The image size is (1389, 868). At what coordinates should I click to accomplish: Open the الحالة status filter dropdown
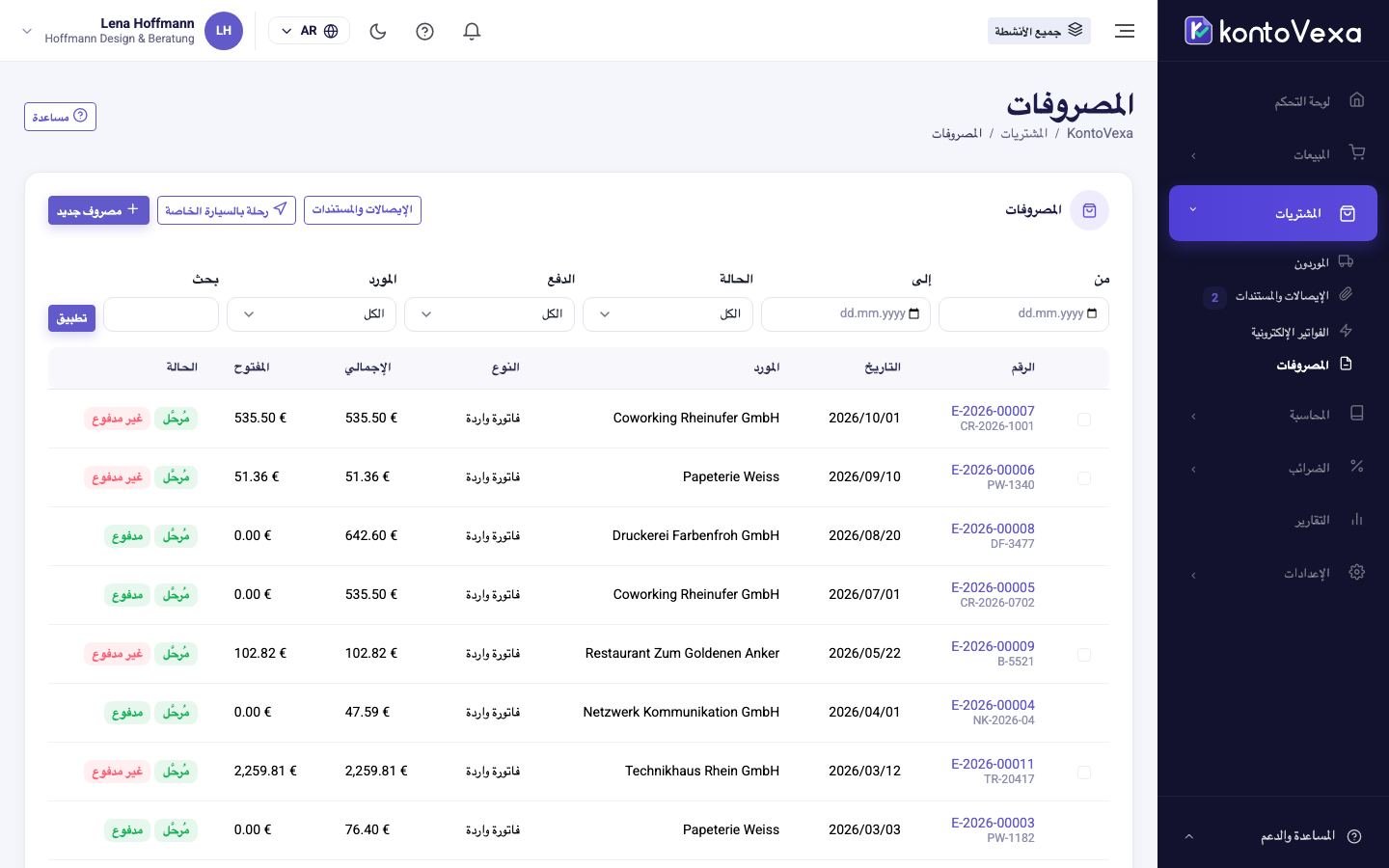[667, 314]
